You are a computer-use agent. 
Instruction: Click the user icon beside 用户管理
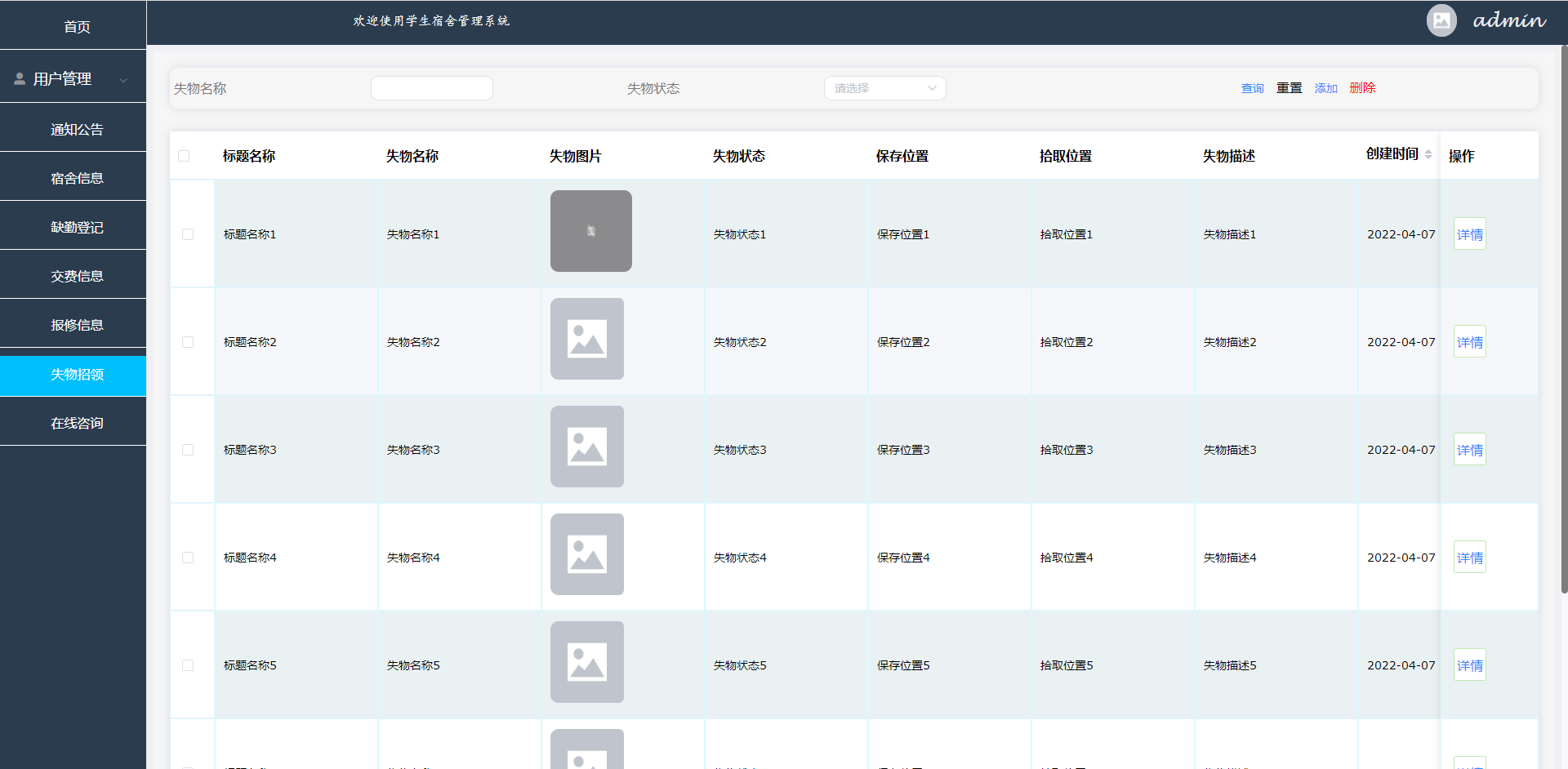[x=20, y=79]
